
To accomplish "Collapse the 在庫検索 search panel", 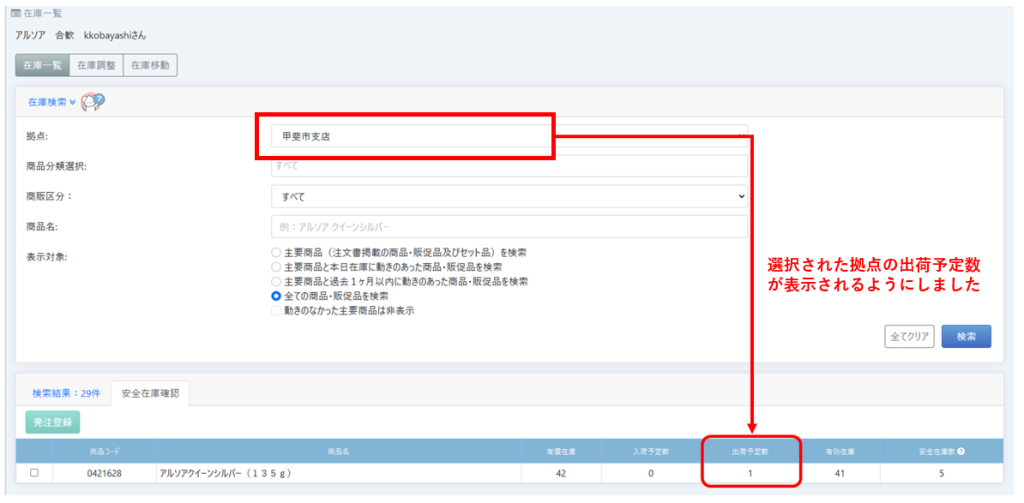I will (52, 102).
